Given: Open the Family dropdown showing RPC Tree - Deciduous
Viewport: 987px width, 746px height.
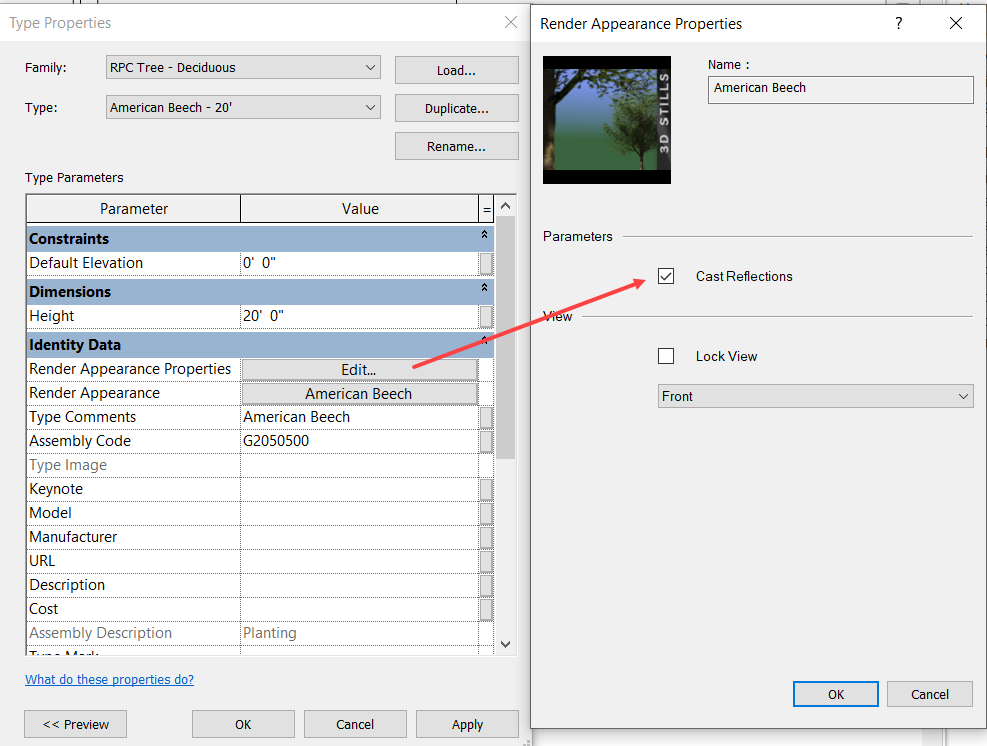Looking at the screenshot, I should pos(243,67).
